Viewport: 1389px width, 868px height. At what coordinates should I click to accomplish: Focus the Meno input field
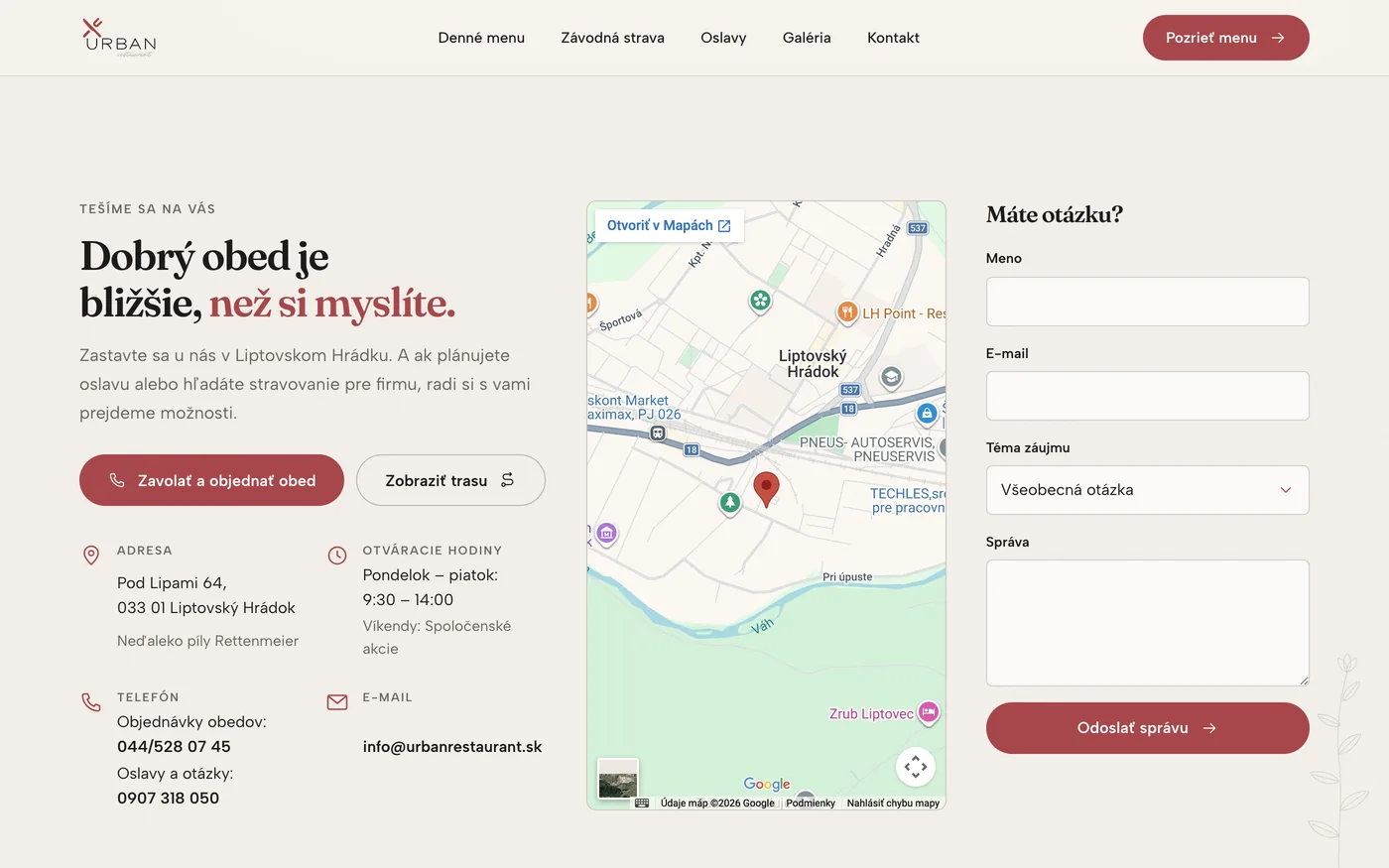(x=1148, y=302)
